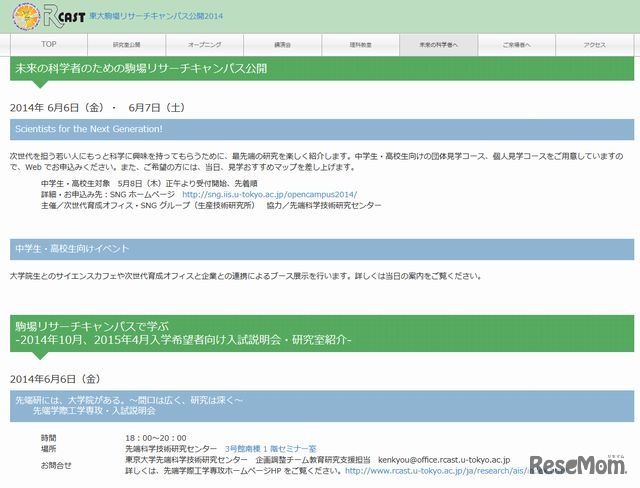Click the 2014年6月6日(金) date line
The height and width of the screenshot is (488, 640).
[x=56, y=379]
